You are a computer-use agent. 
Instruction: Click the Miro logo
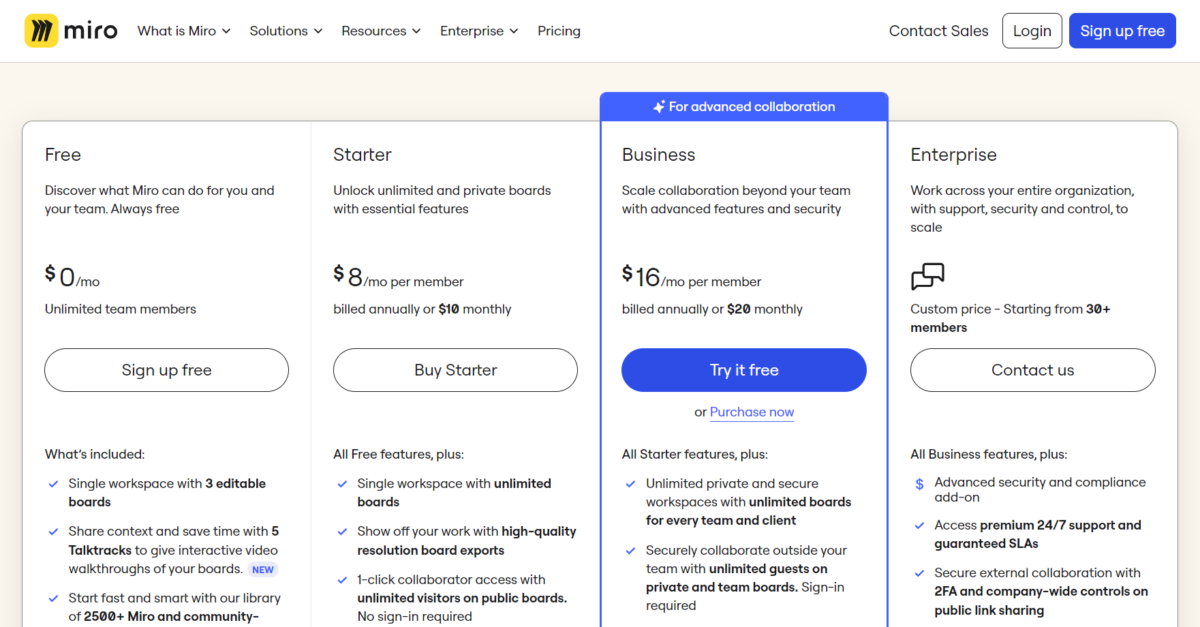tap(70, 30)
